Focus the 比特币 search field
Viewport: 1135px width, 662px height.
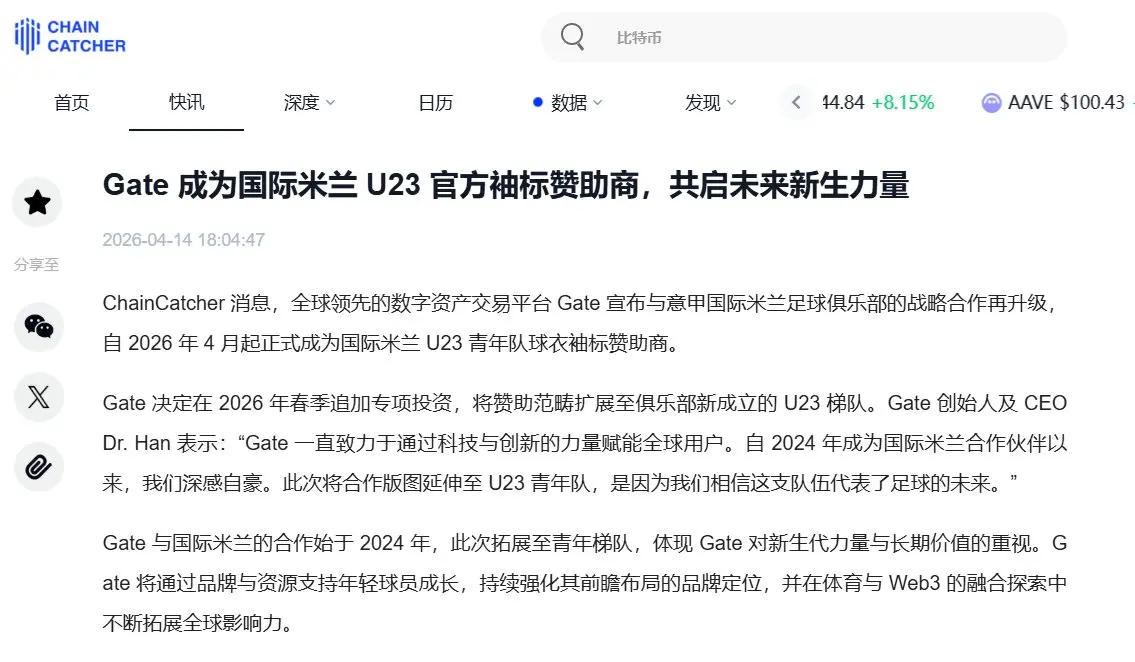[803, 37]
